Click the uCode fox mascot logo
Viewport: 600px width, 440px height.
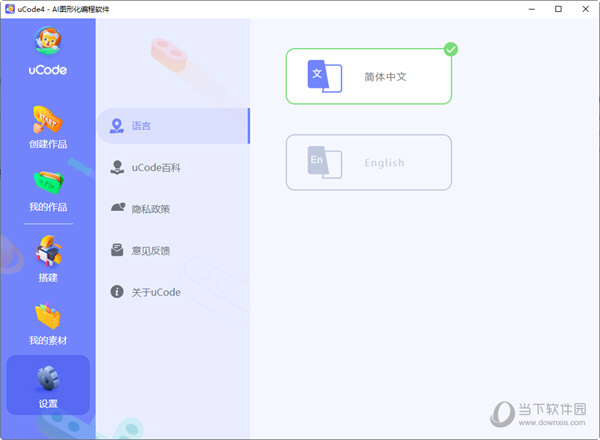tap(48, 41)
